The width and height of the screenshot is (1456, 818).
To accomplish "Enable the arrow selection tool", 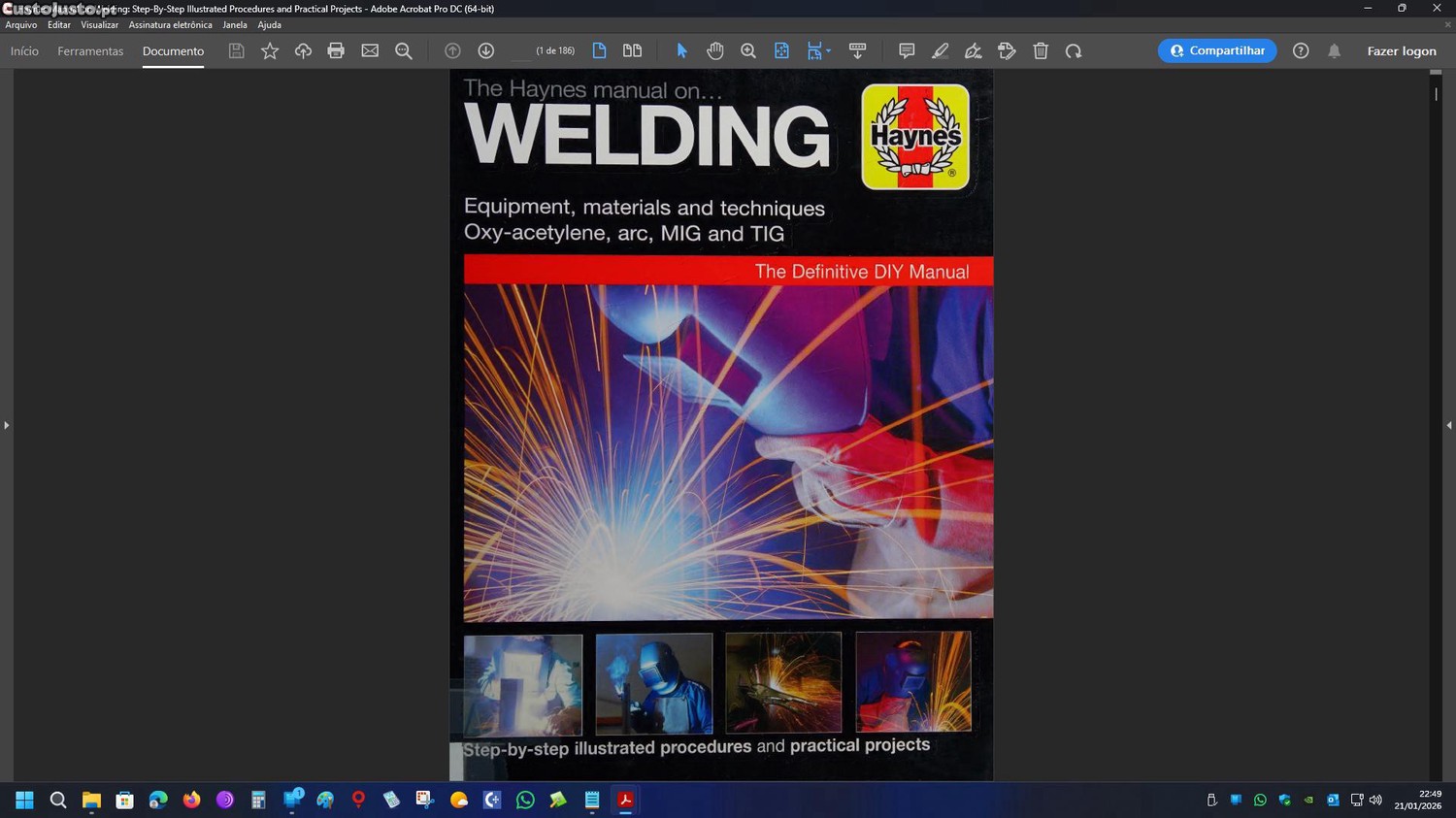I will pyautogui.click(x=681, y=50).
